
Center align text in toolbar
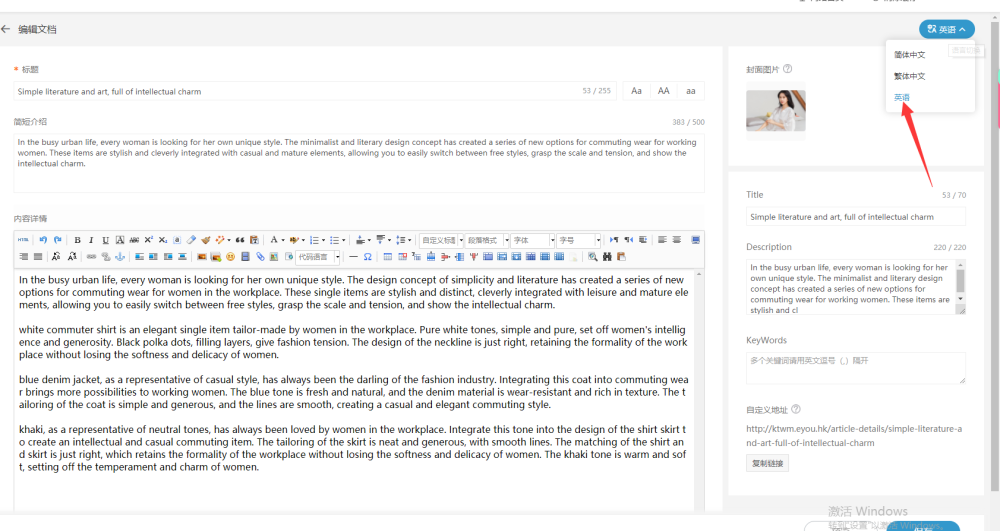pyautogui.click(x=677, y=240)
